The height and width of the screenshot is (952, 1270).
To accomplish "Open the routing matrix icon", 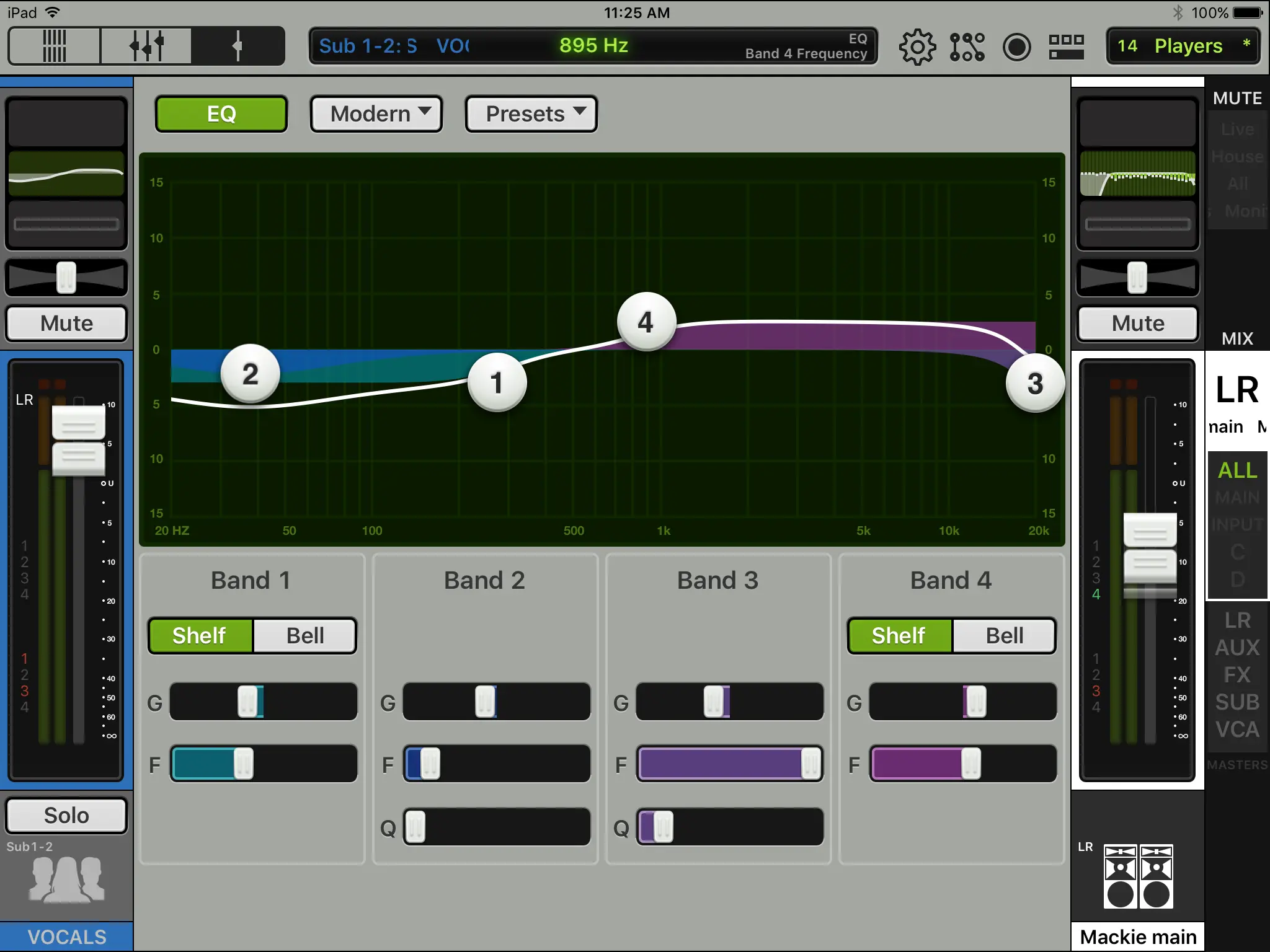I will (967, 46).
